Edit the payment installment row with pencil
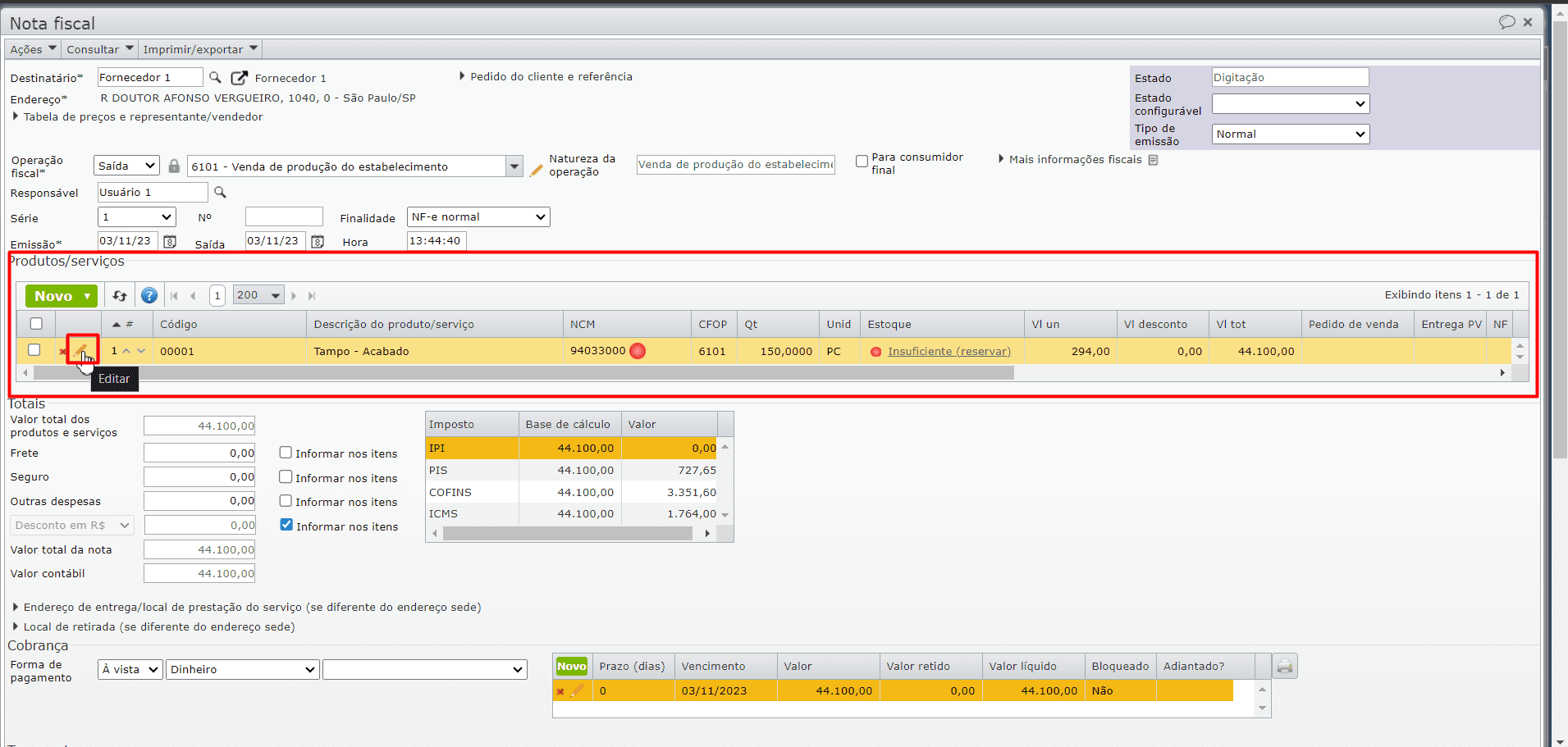The image size is (1568, 747). coord(578,690)
